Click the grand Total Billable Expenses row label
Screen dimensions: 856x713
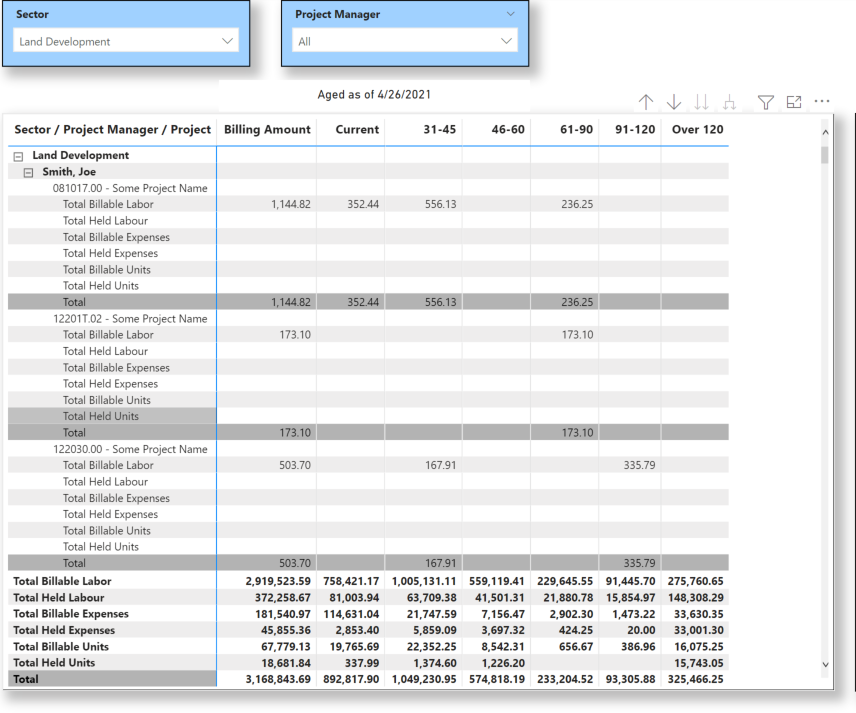coord(71,614)
